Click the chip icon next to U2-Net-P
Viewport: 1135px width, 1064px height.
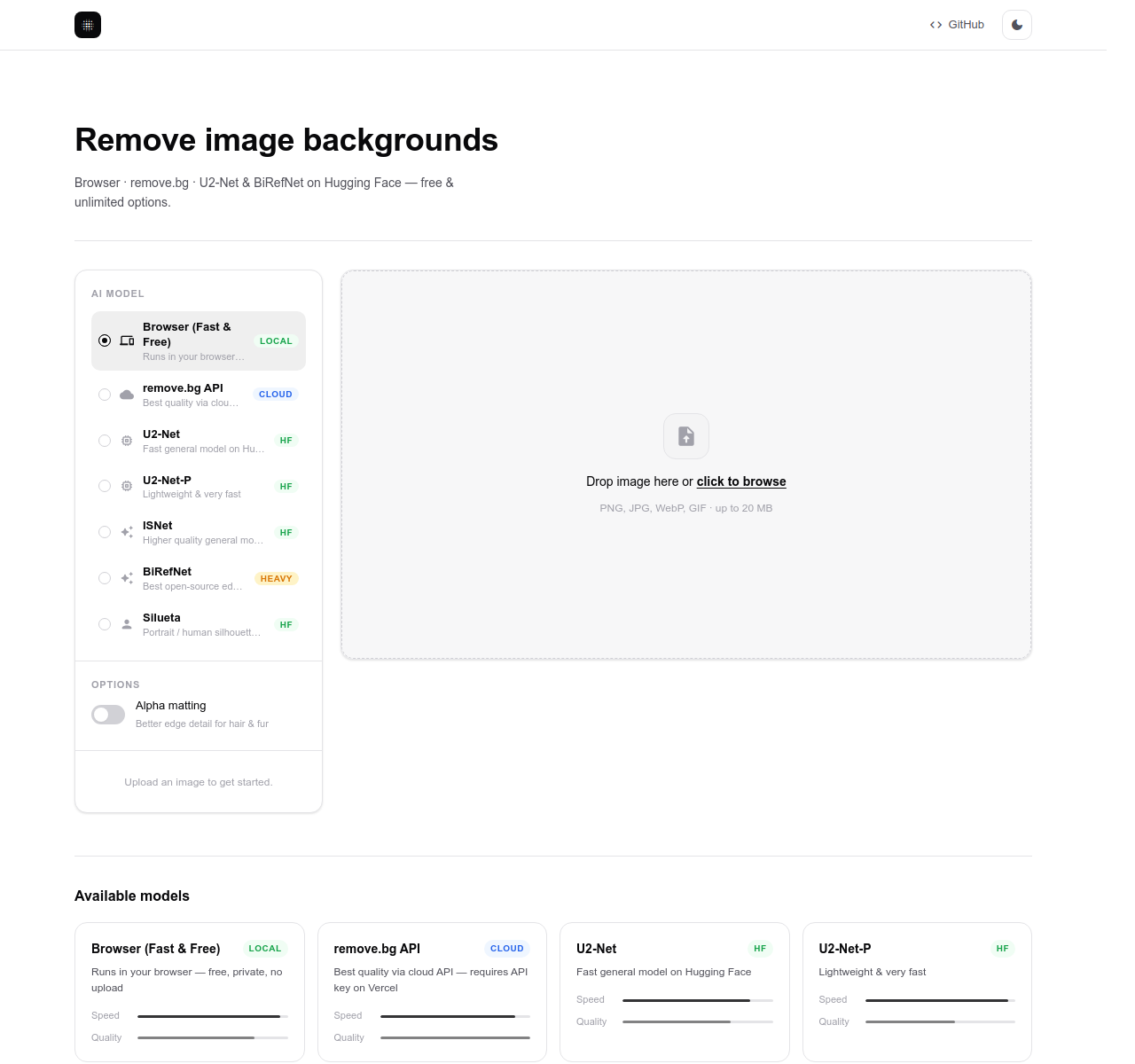pyautogui.click(x=127, y=486)
